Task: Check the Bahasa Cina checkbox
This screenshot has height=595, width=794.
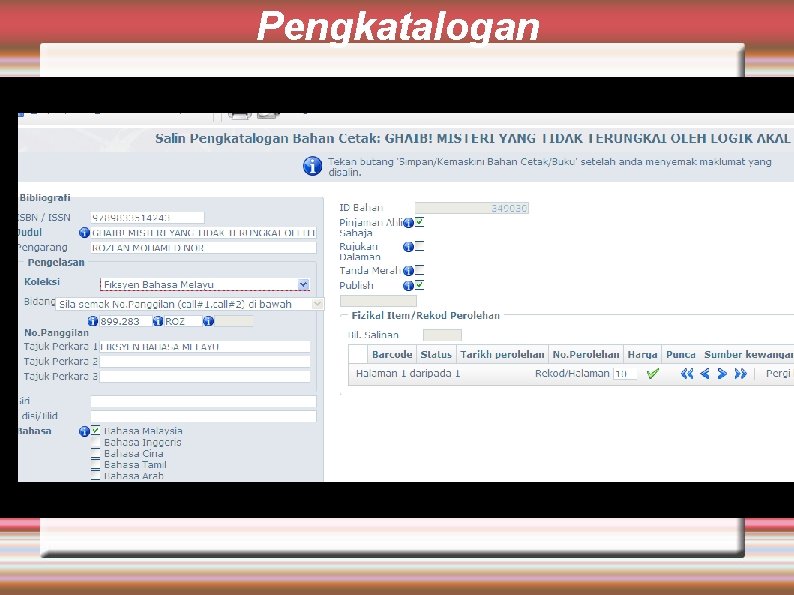Action: 95,453
